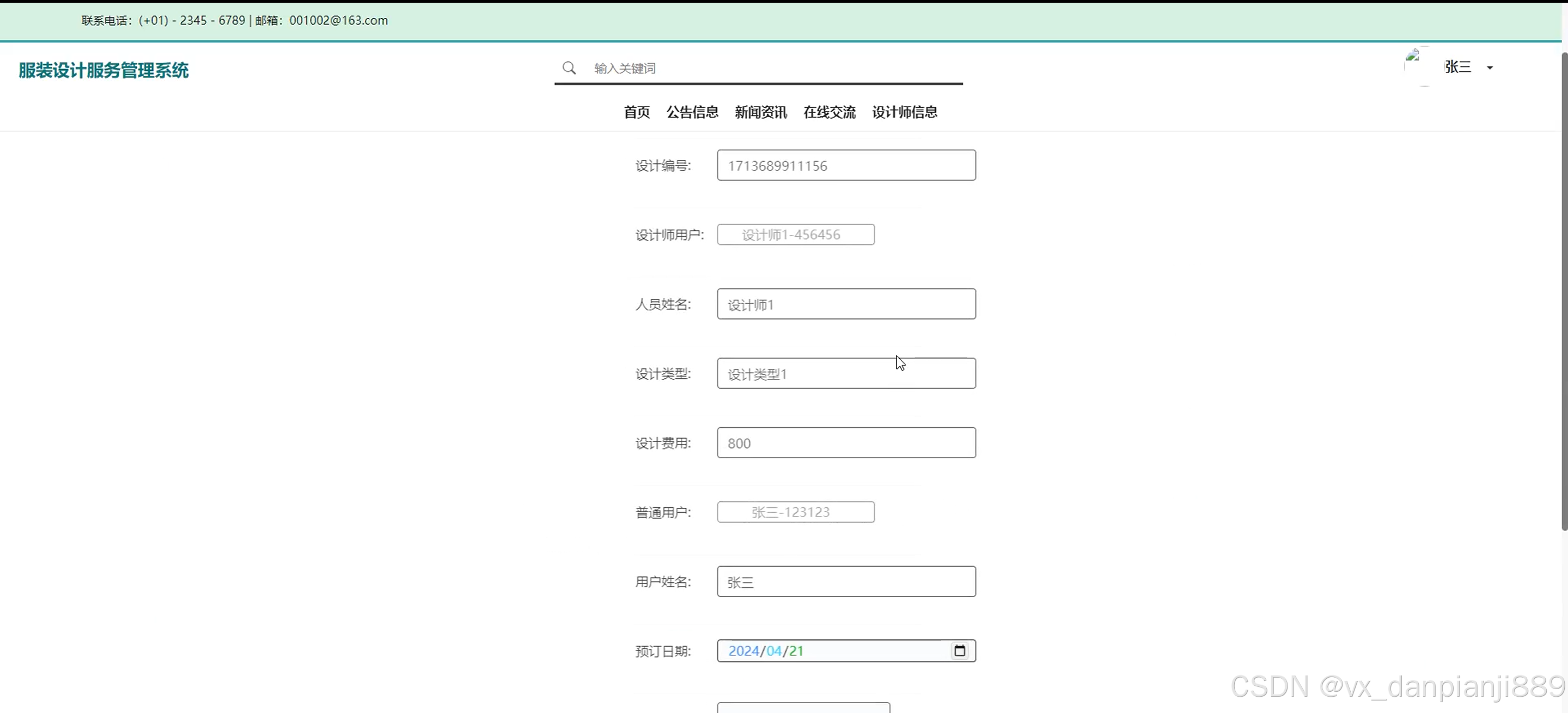Open the date picker calendar icon
1568x713 pixels.
(959, 650)
